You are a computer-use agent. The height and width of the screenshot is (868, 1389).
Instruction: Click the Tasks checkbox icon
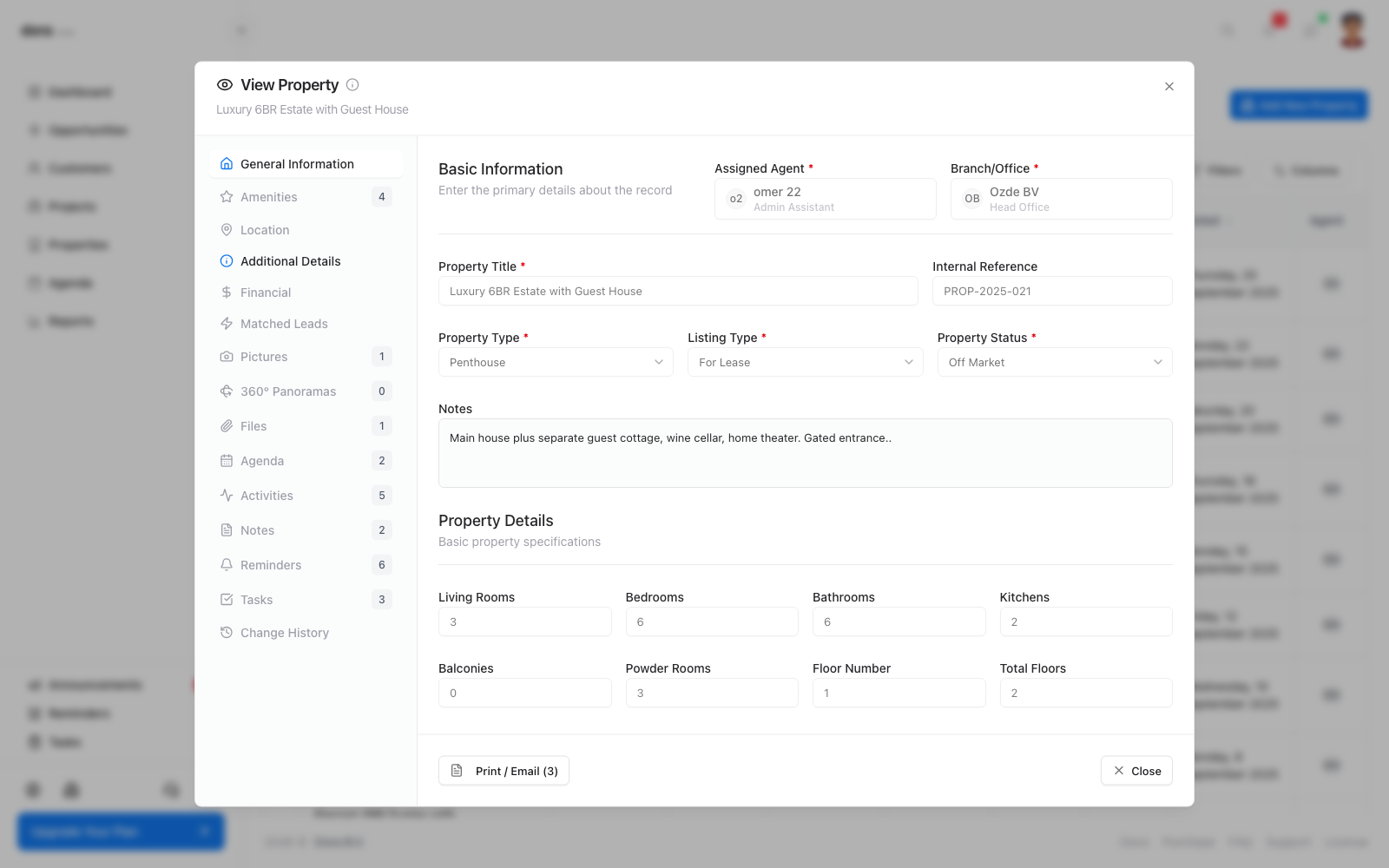(x=227, y=600)
